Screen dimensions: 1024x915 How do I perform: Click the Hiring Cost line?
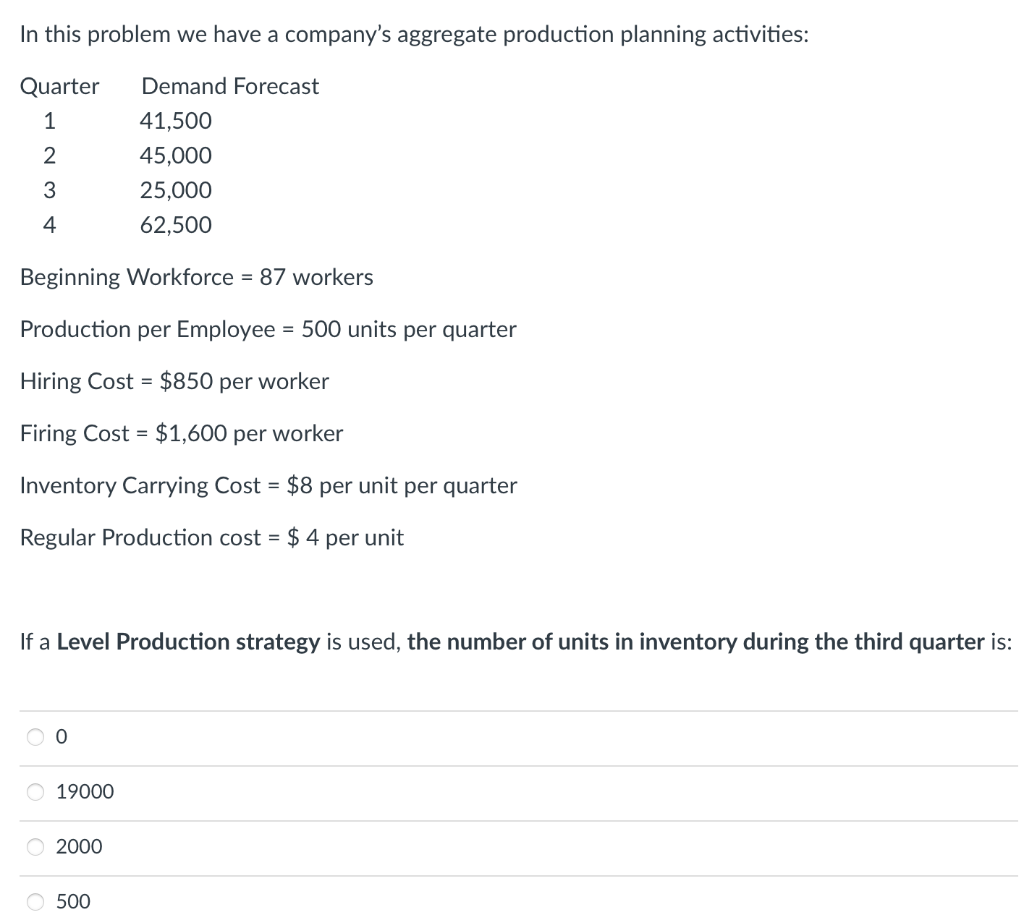click(173, 381)
